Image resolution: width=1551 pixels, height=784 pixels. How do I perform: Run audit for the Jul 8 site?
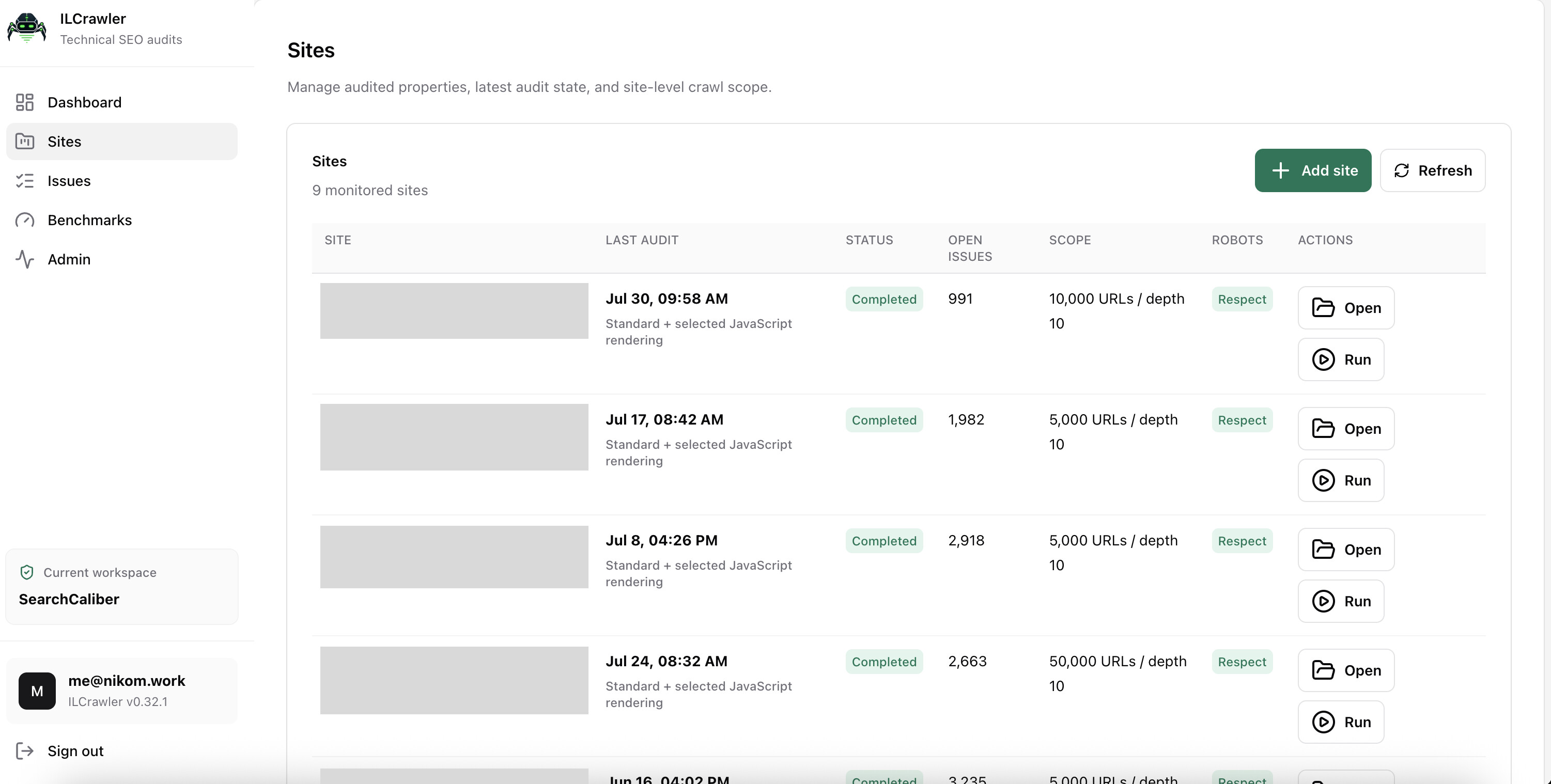pyautogui.click(x=1341, y=601)
